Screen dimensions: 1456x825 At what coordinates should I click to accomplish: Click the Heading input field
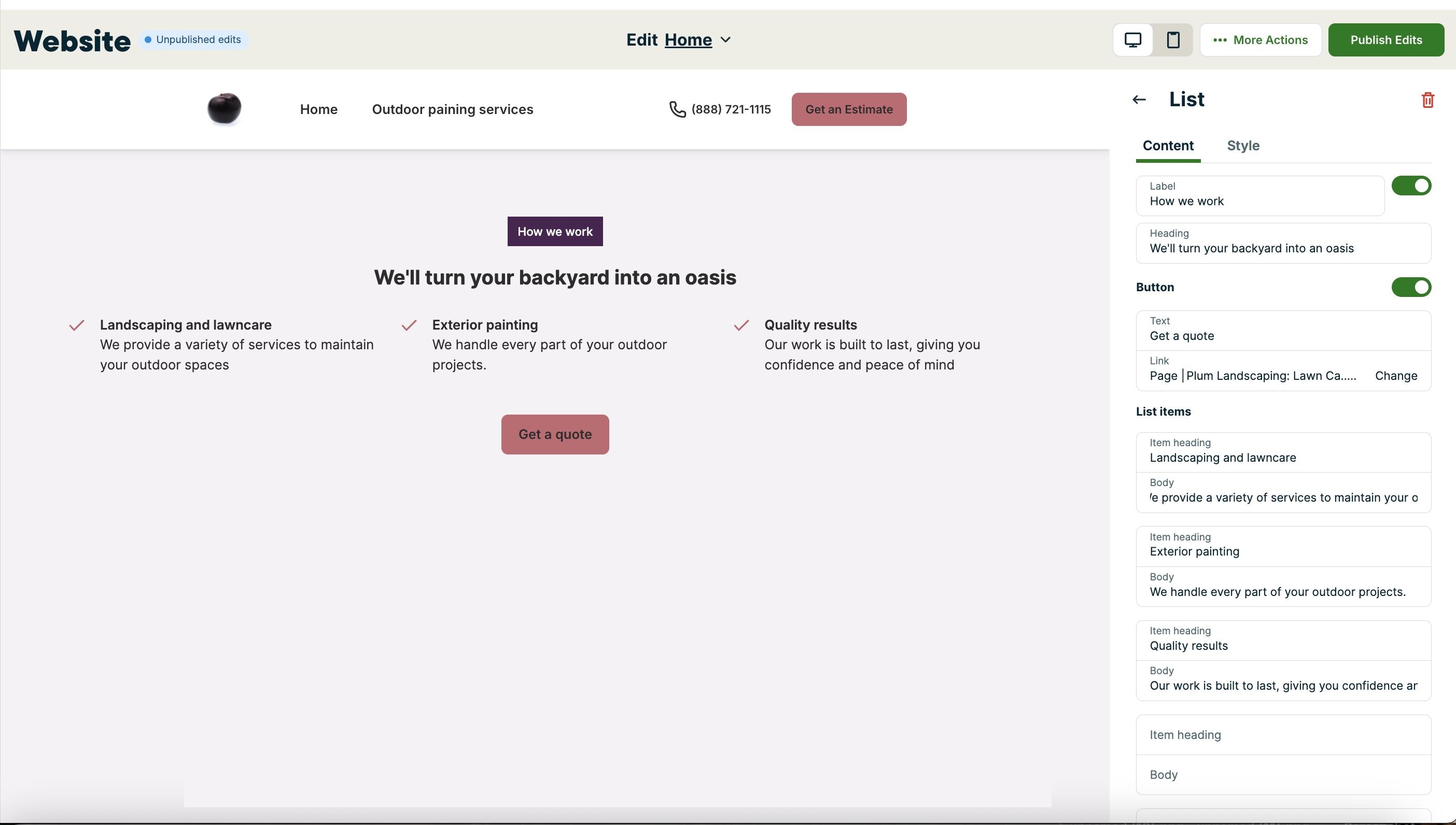pyautogui.click(x=1283, y=248)
